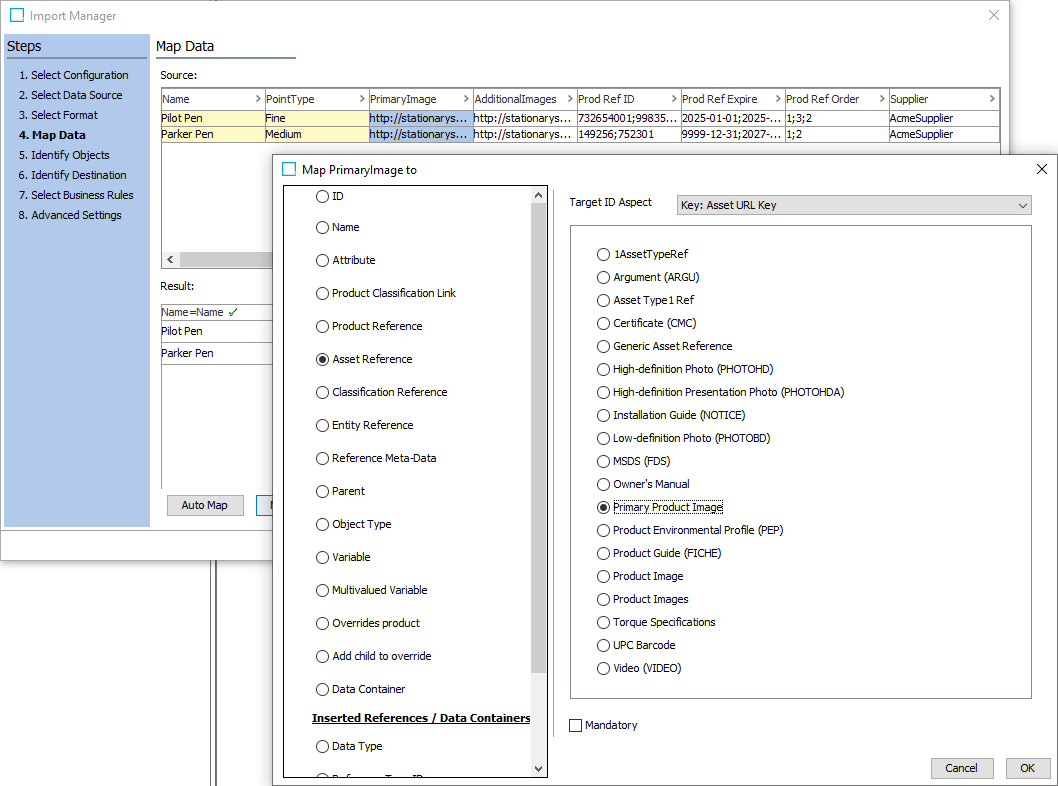Open the Prod Ref Expire column arrow
This screenshot has height=786, width=1058.
pyautogui.click(x=776, y=99)
